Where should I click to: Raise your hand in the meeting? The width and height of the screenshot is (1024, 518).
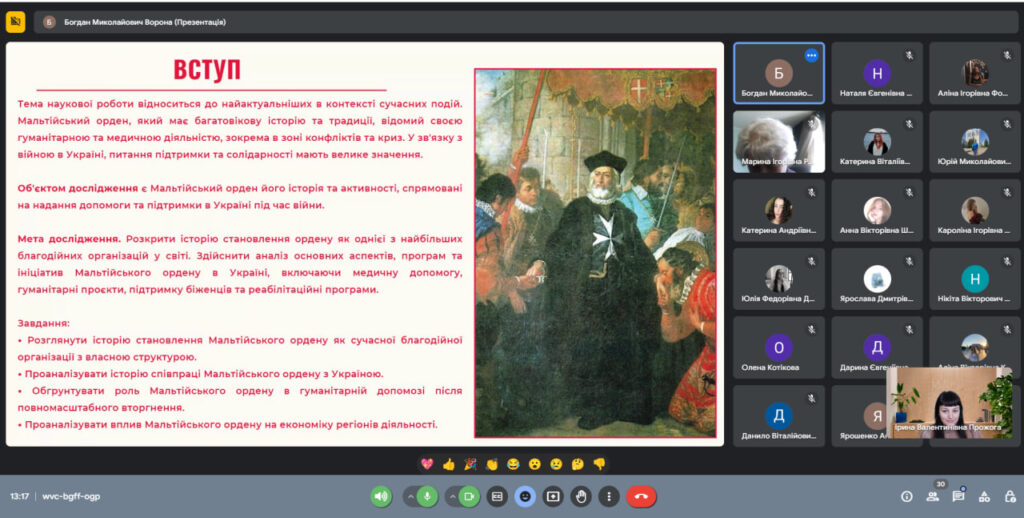pyautogui.click(x=581, y=496)
